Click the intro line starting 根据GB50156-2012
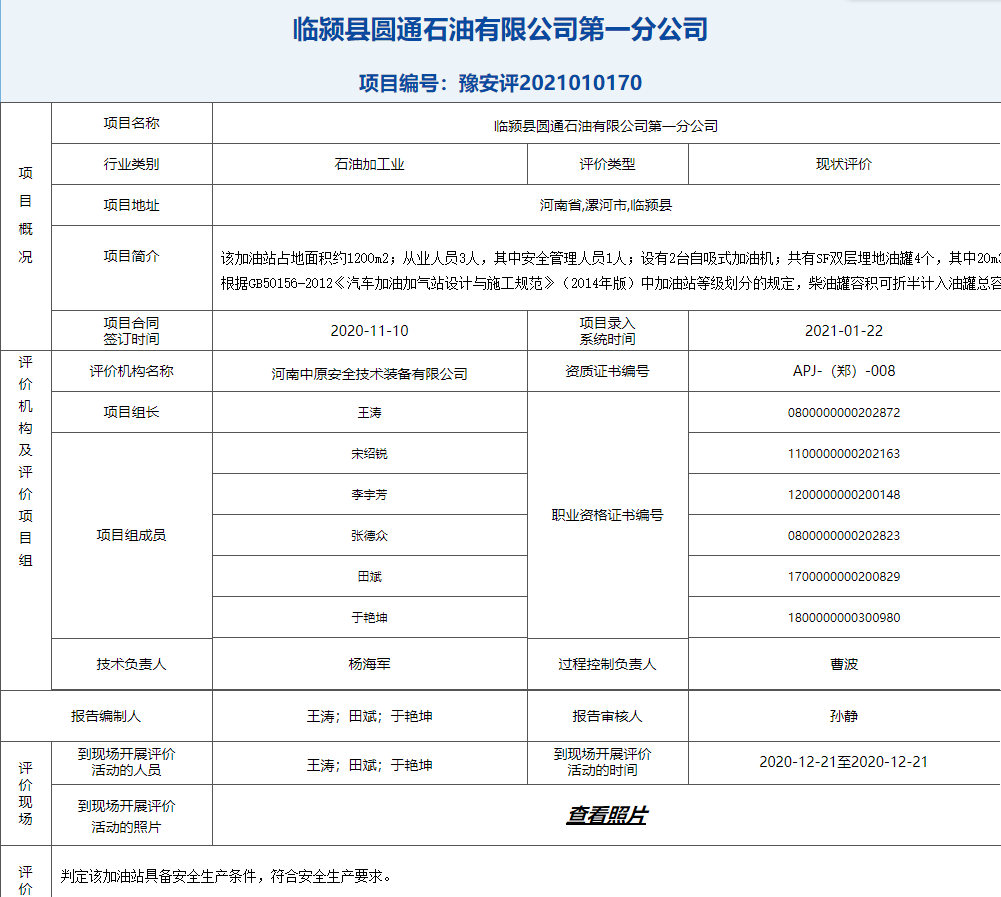The width and height of the screenshot is (1001, 897). [x=610, y=283]
